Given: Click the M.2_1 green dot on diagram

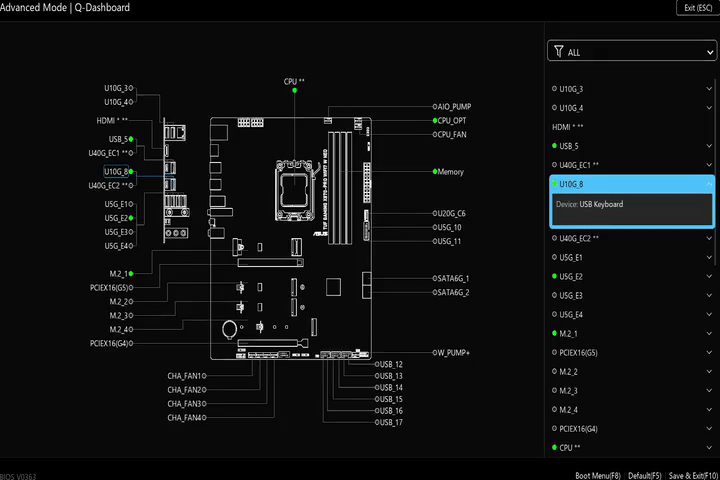Looking at the screenshot, I should click(131, 274).
